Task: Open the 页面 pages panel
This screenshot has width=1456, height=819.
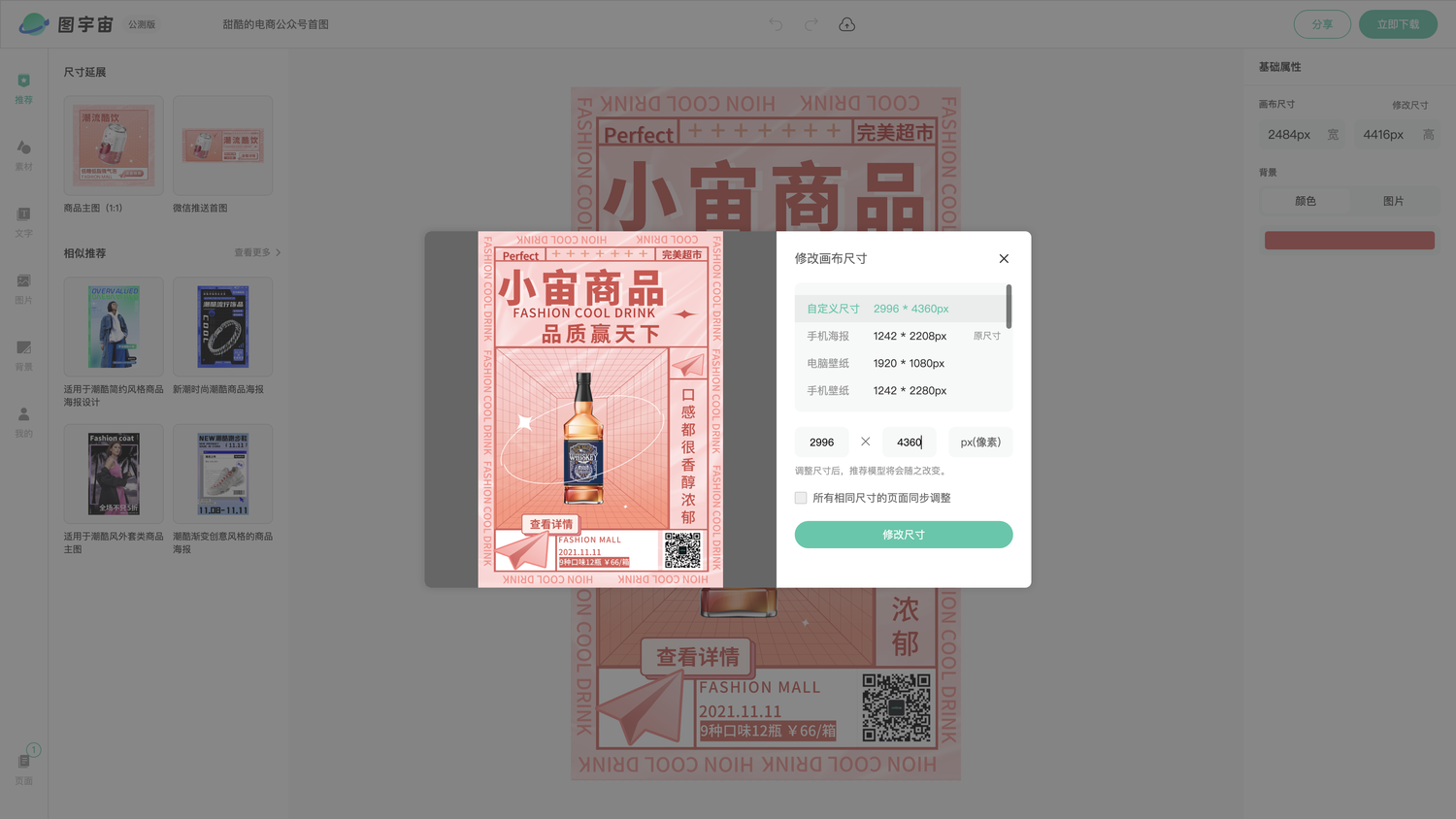Action: point(23,768)
